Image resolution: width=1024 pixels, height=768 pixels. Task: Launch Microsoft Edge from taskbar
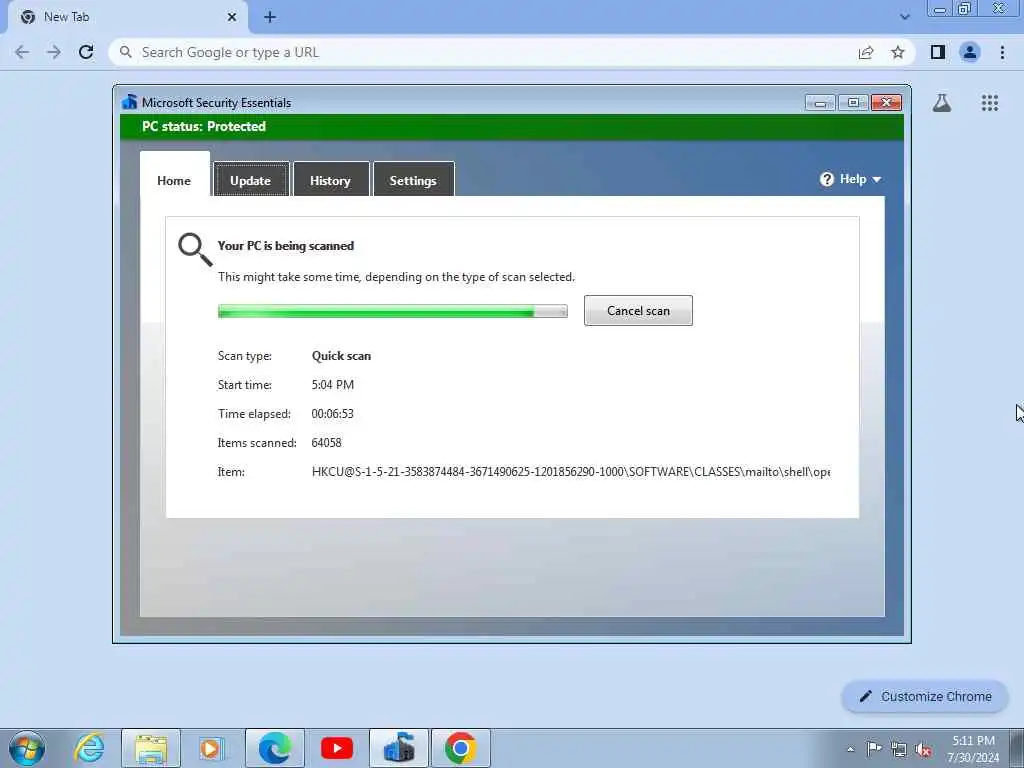point(274,748)
